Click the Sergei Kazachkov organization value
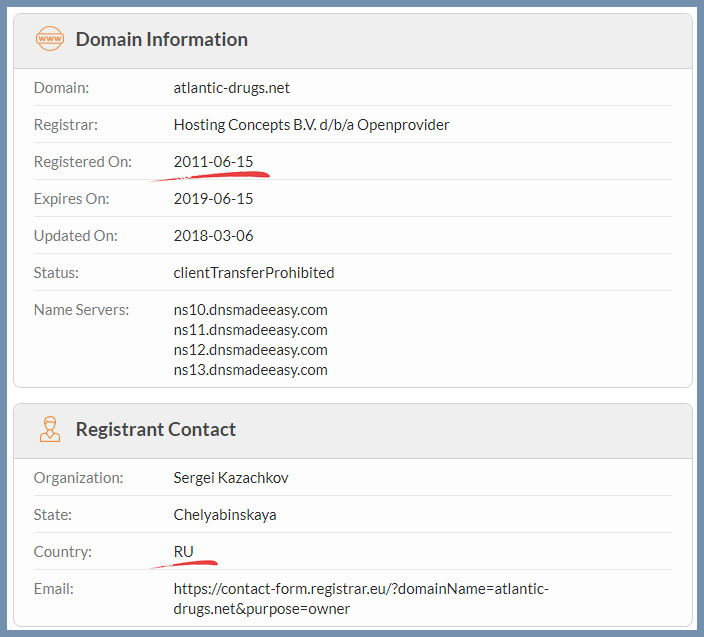This screenshot has height=637, width=704. coord(231,478)
